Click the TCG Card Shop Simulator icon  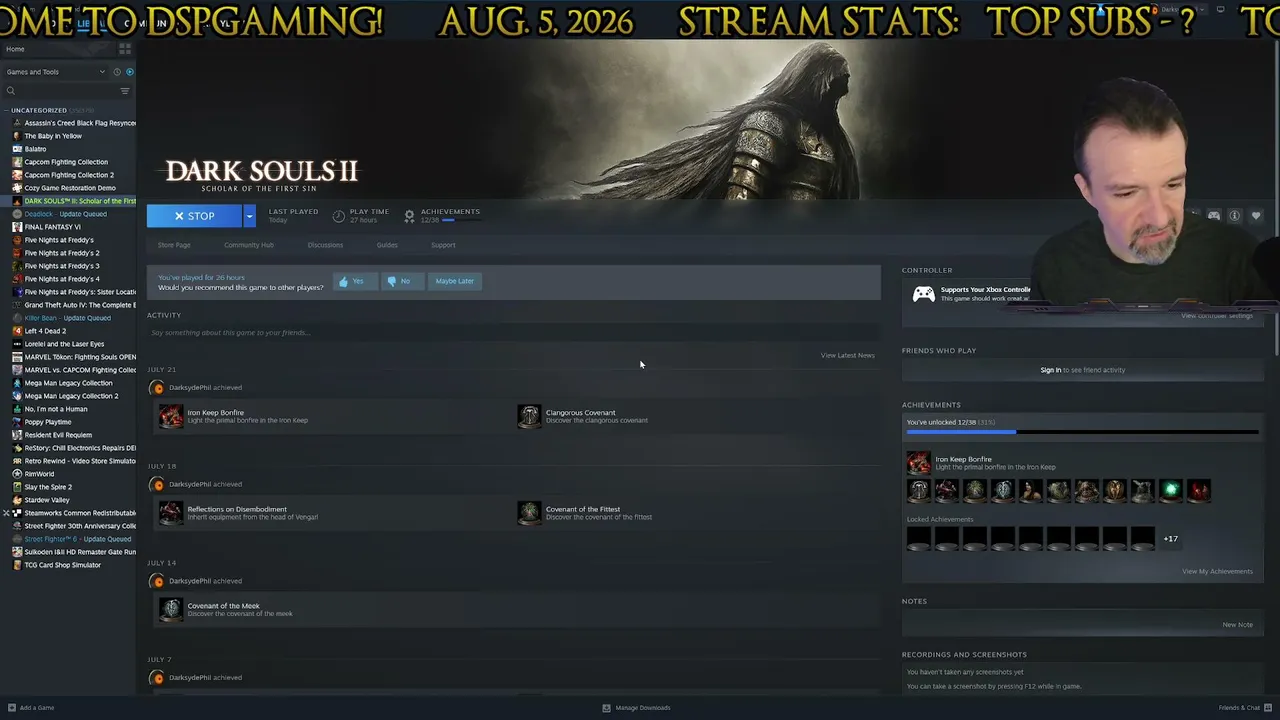(17, 565)
